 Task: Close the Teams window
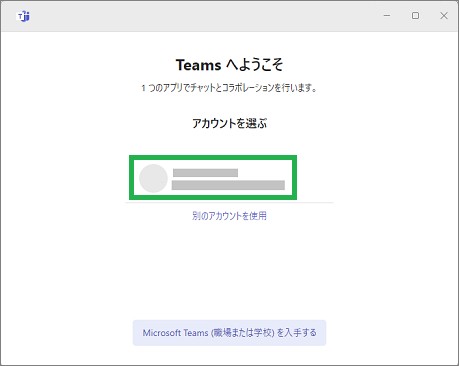(444, 16)
